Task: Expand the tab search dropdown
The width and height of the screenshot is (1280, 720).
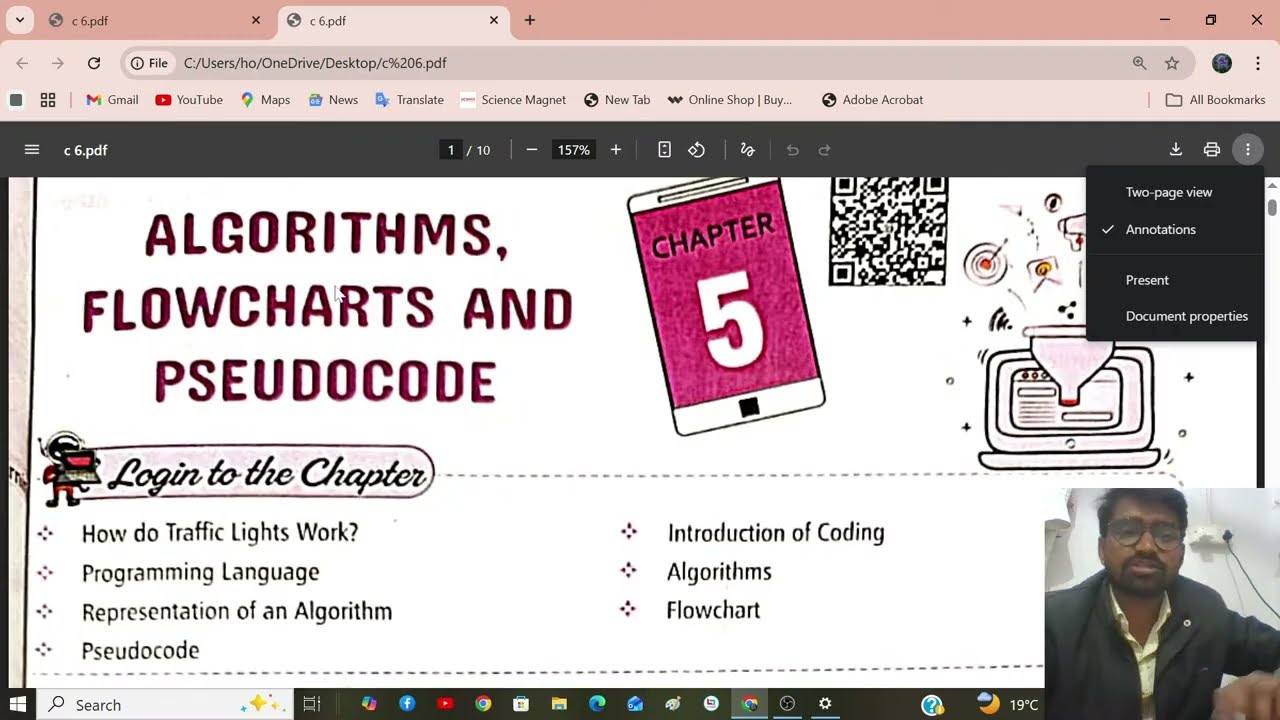Action: 19,20
